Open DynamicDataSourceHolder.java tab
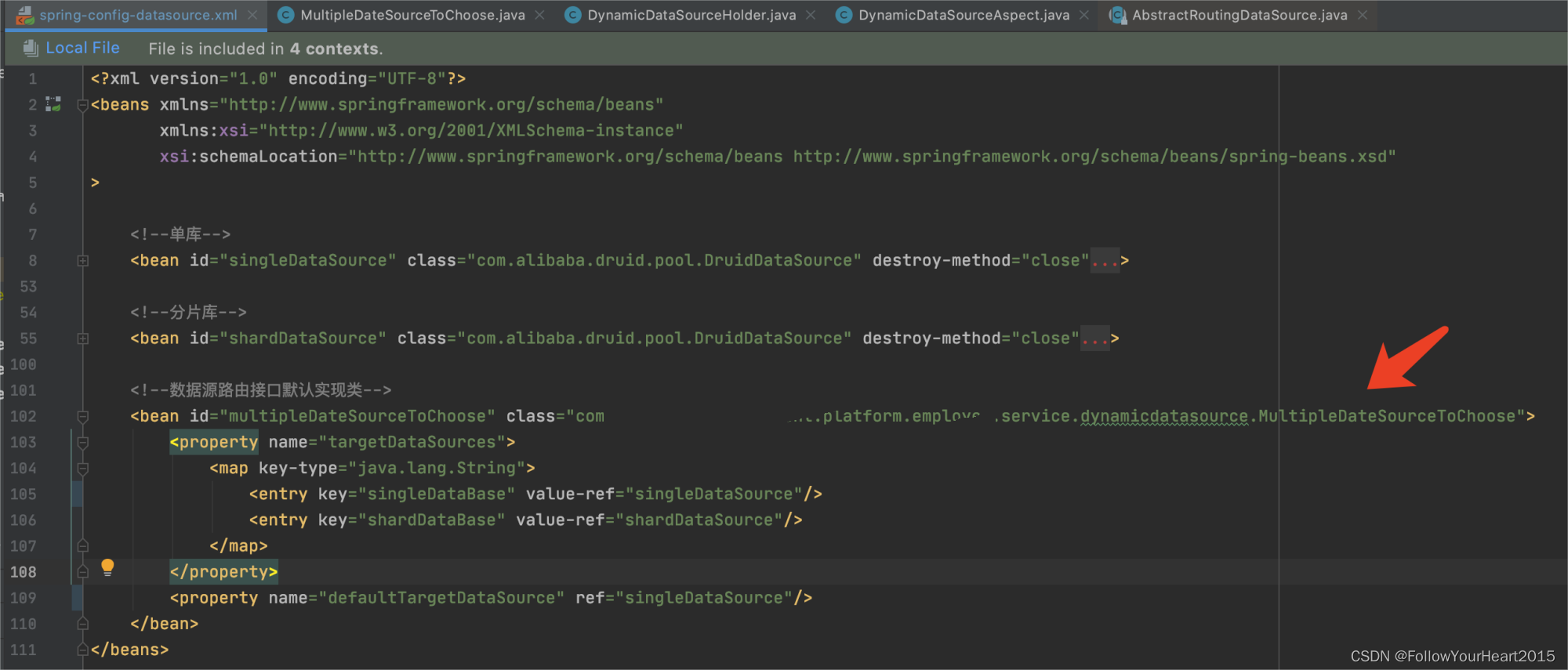 click(691, 15)
